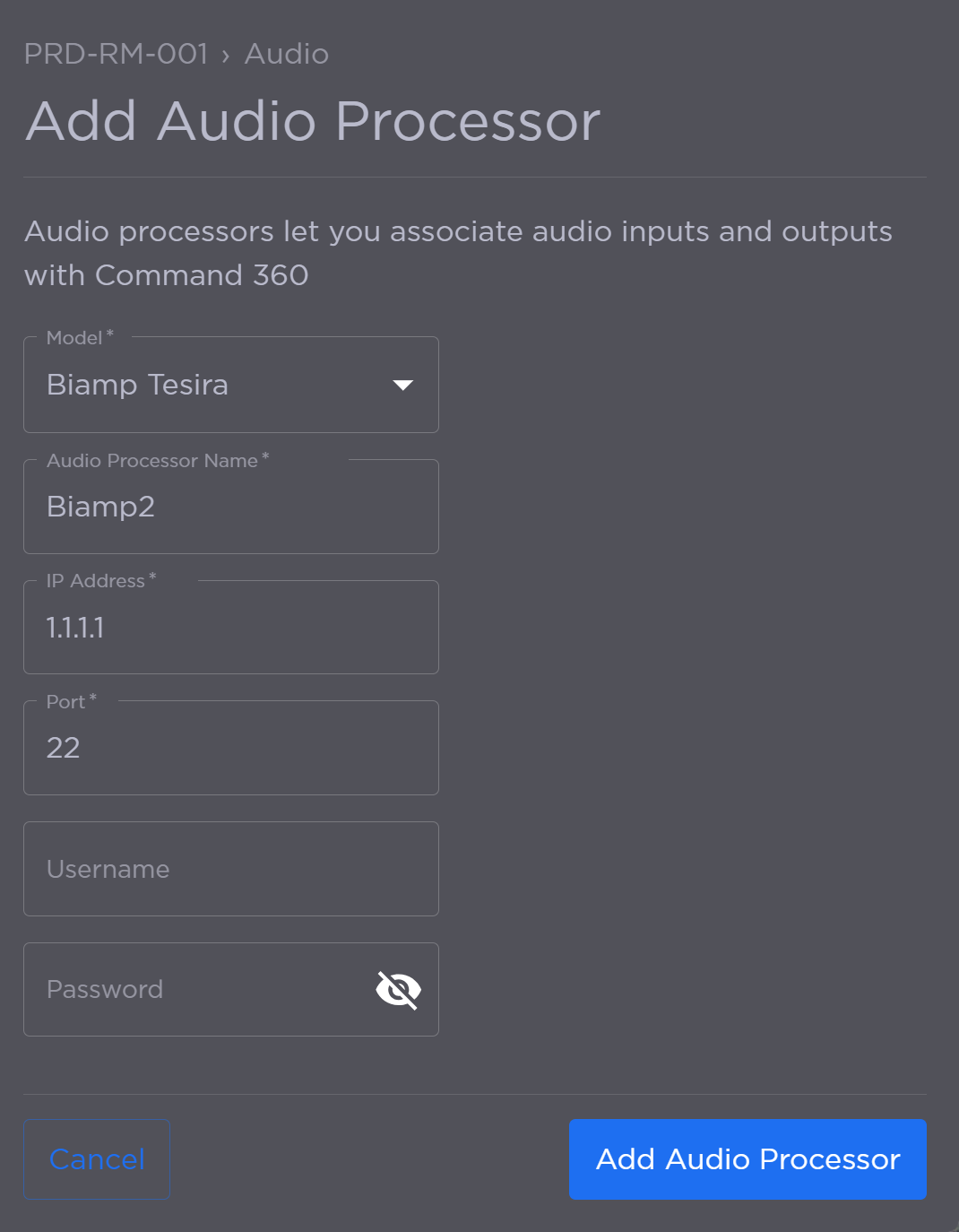
Task: Click the Add Audio Processor page title
Action: pos(312,122)
